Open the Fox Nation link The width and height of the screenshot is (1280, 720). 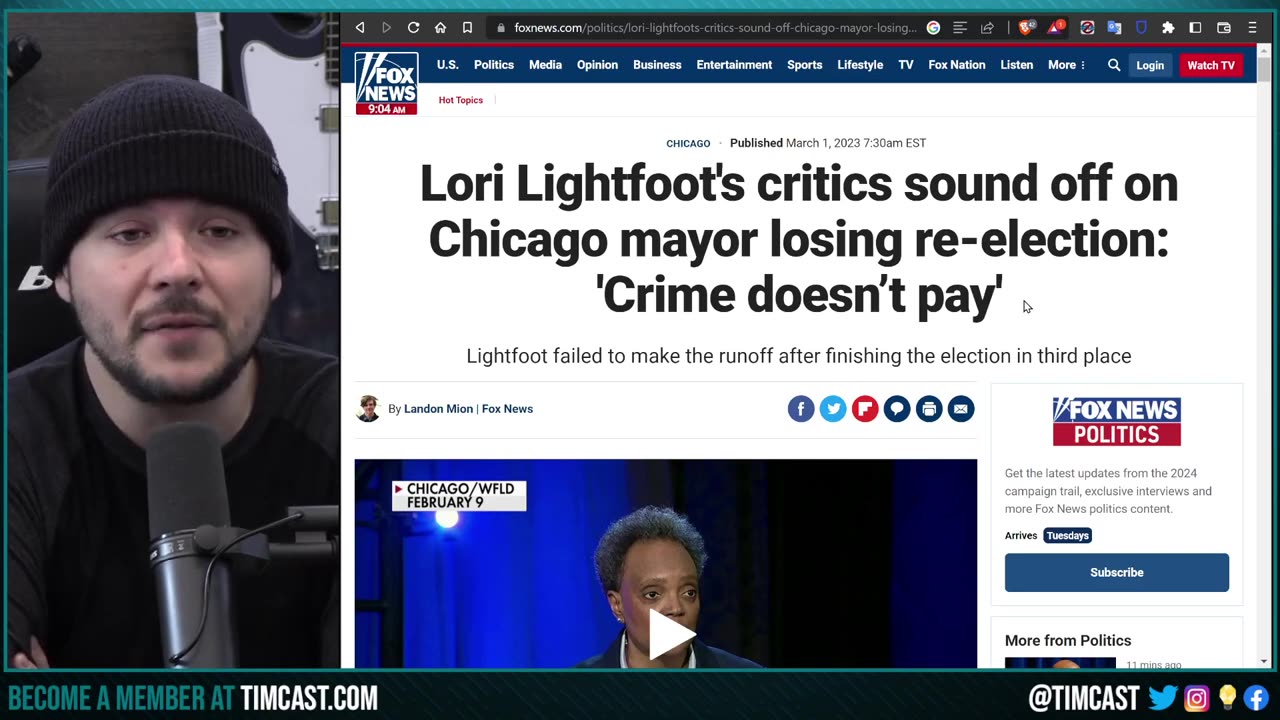point(957,65)
